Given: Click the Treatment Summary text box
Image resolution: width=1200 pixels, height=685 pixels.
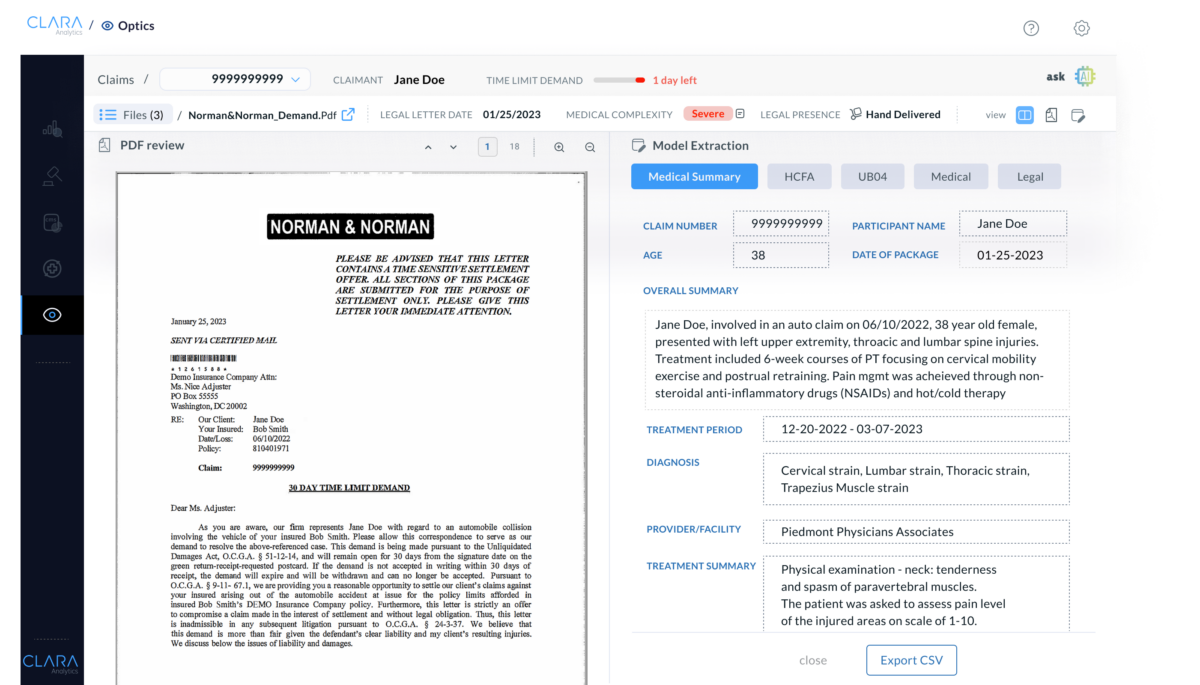Looking at the screenshot, I should pos(916,594).
